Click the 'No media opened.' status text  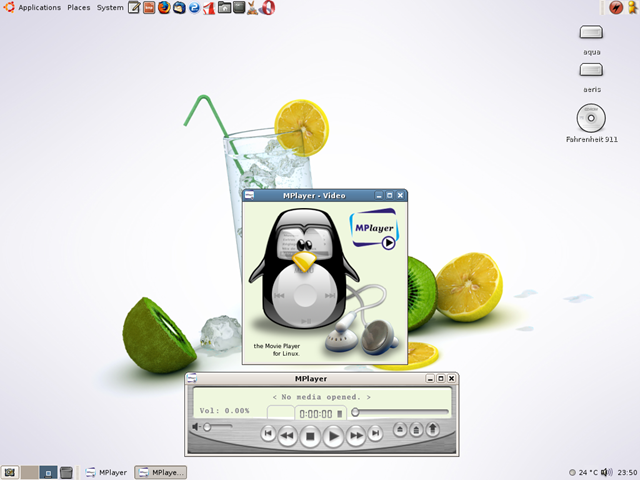[322, 397]
